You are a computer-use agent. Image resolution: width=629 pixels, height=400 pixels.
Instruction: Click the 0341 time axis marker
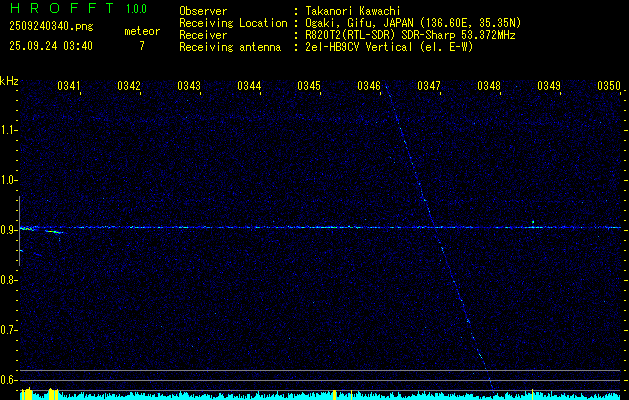[69, 85]
